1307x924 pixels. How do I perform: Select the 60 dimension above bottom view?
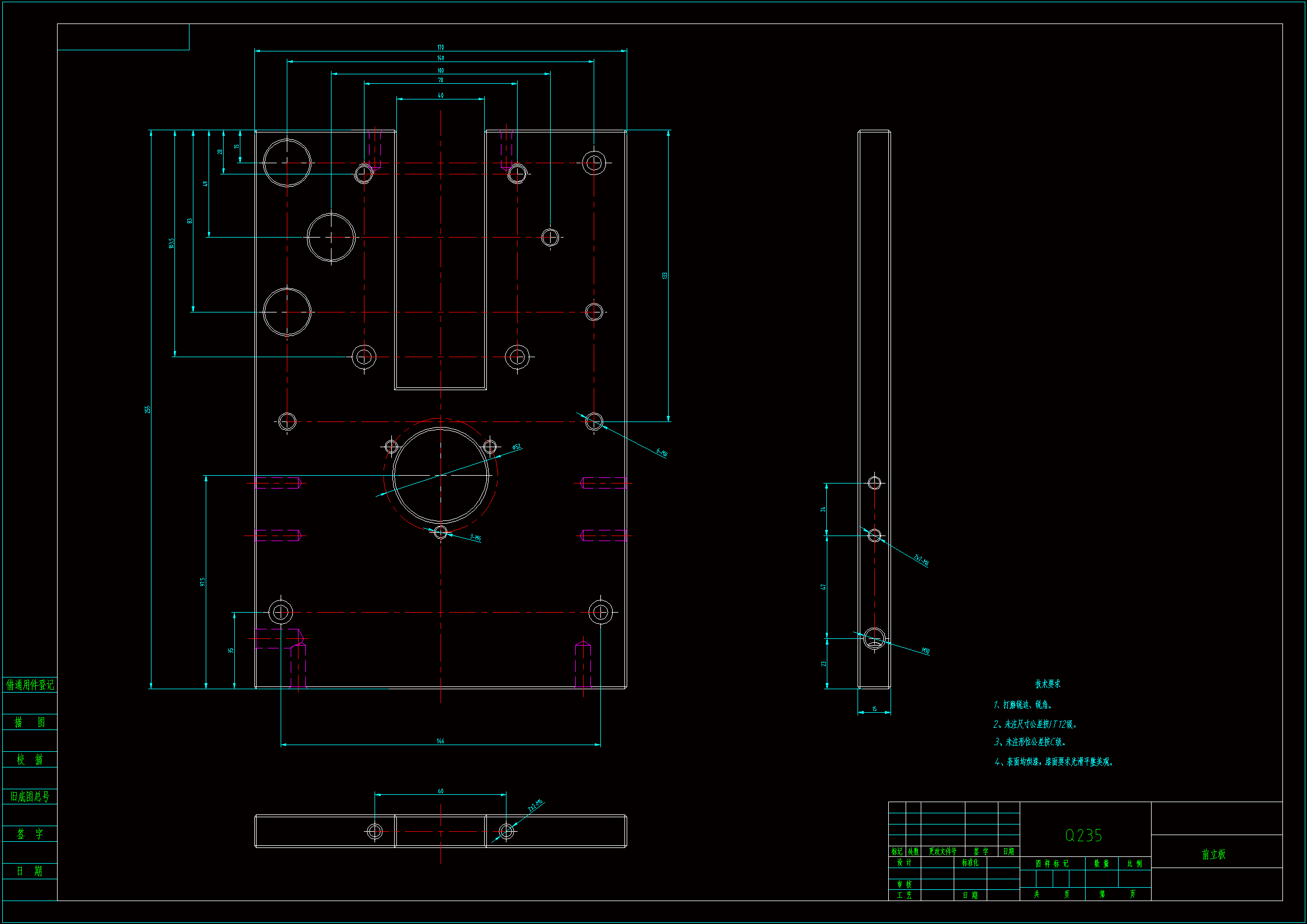coord(440,791)
